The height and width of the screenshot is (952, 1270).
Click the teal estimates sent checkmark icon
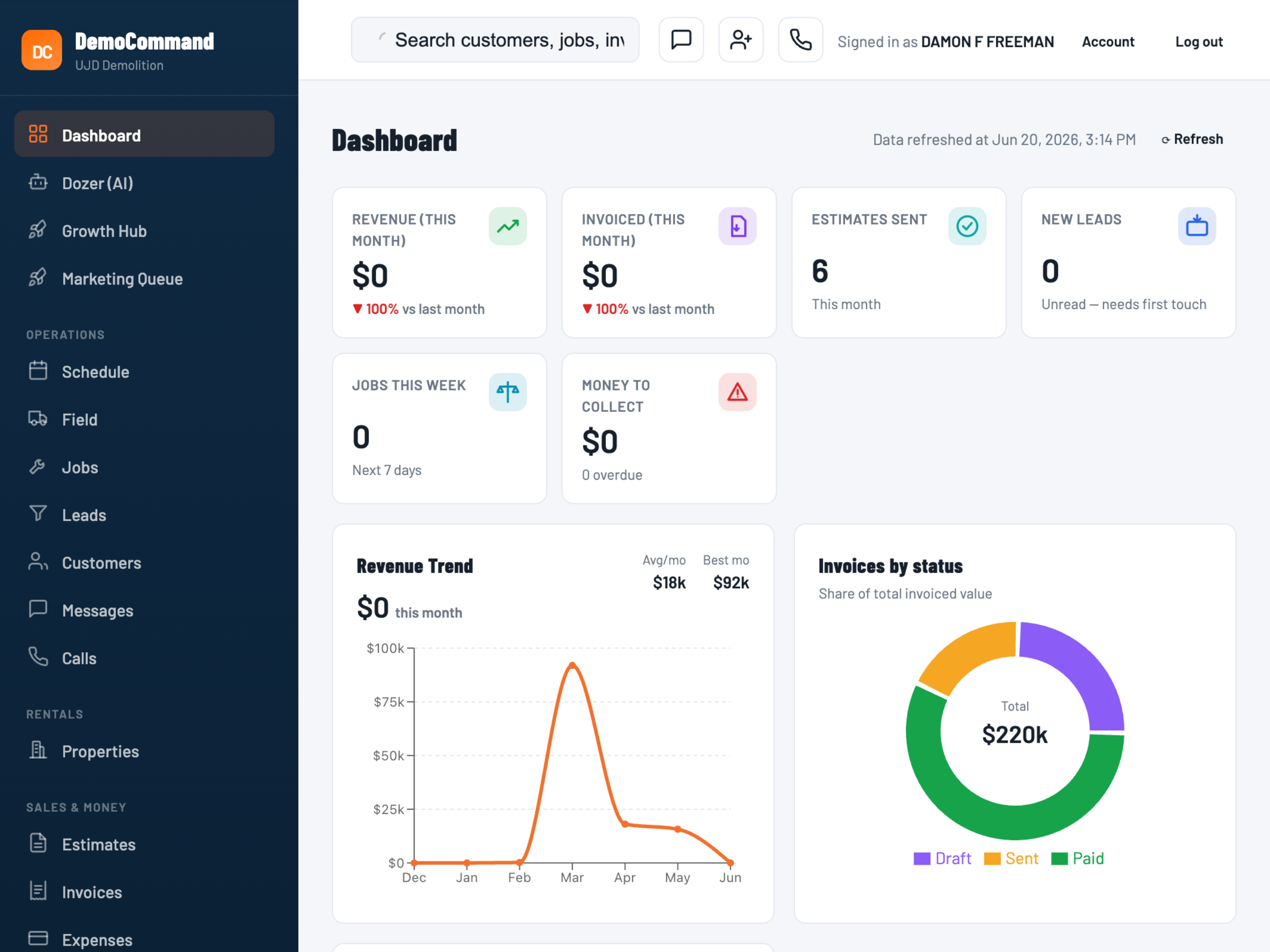click(x=967, y=226)
